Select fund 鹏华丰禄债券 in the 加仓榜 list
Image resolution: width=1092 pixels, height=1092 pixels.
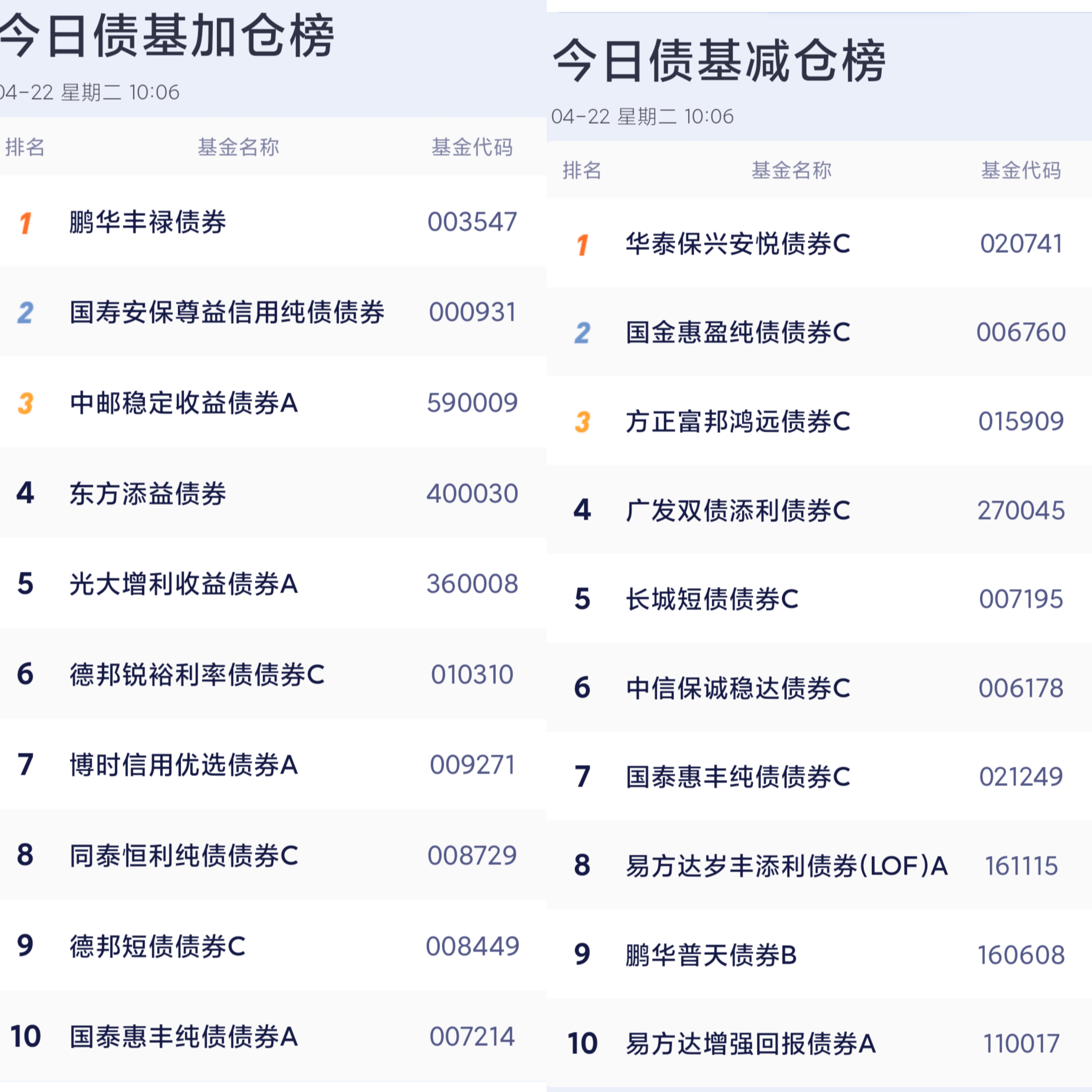[x=147, y=222]
